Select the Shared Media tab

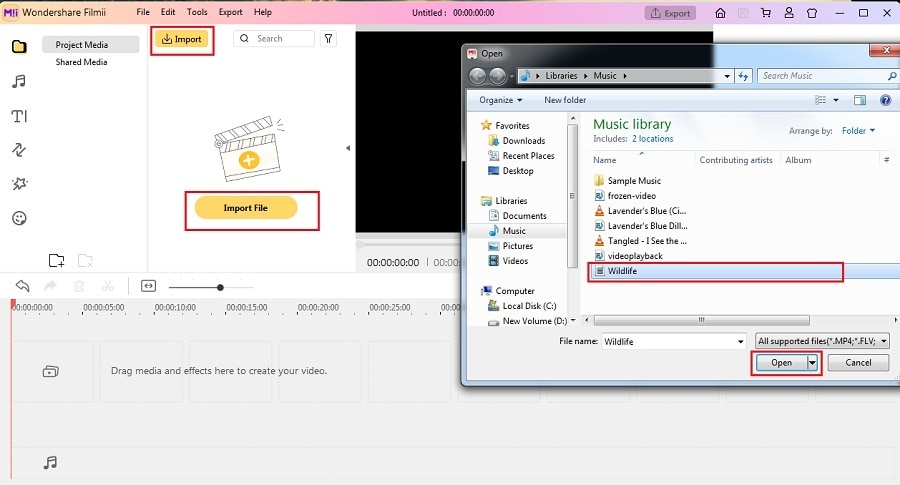pos(81,61)
